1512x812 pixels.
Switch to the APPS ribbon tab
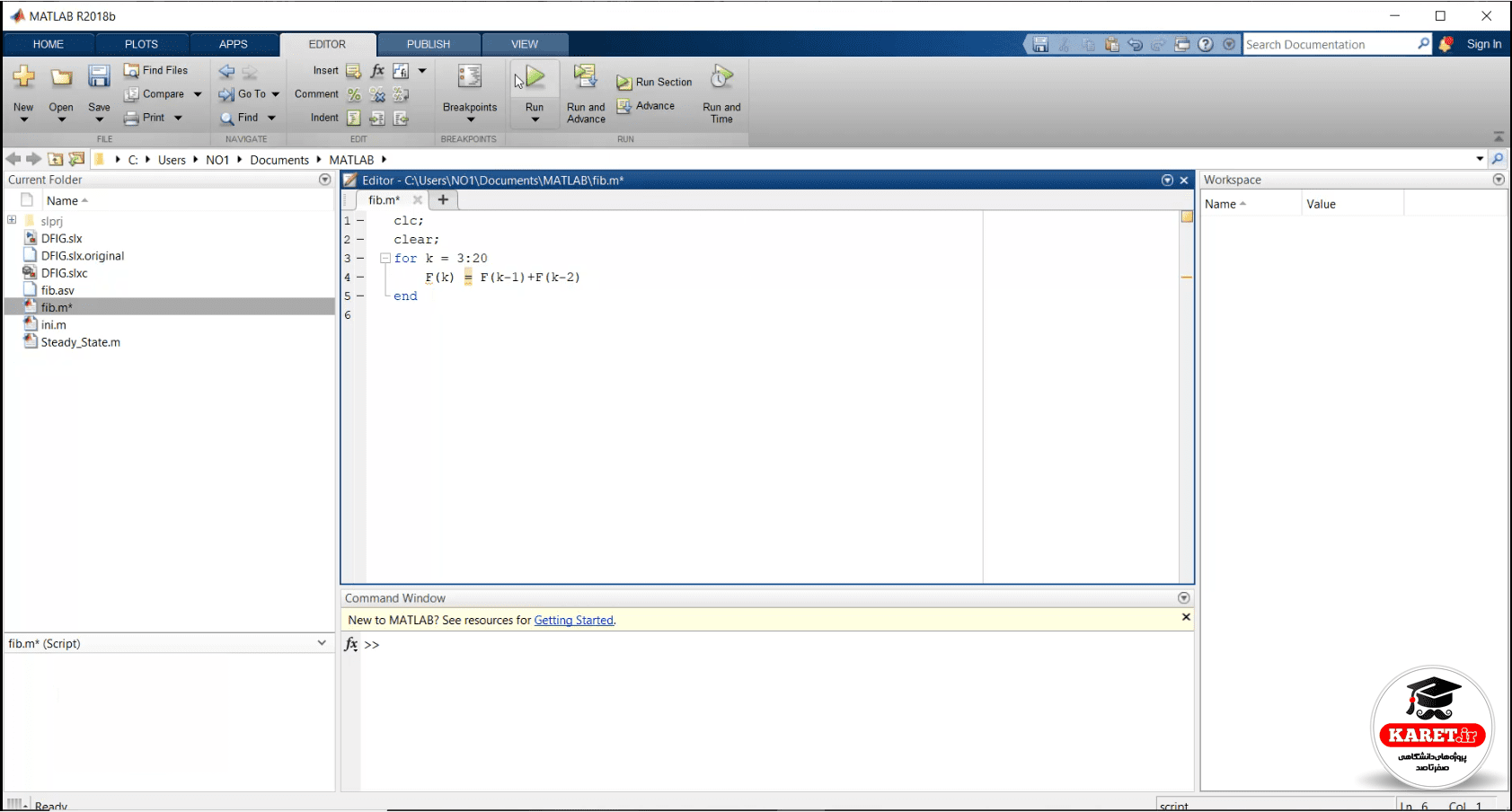[x=234, y=44]
